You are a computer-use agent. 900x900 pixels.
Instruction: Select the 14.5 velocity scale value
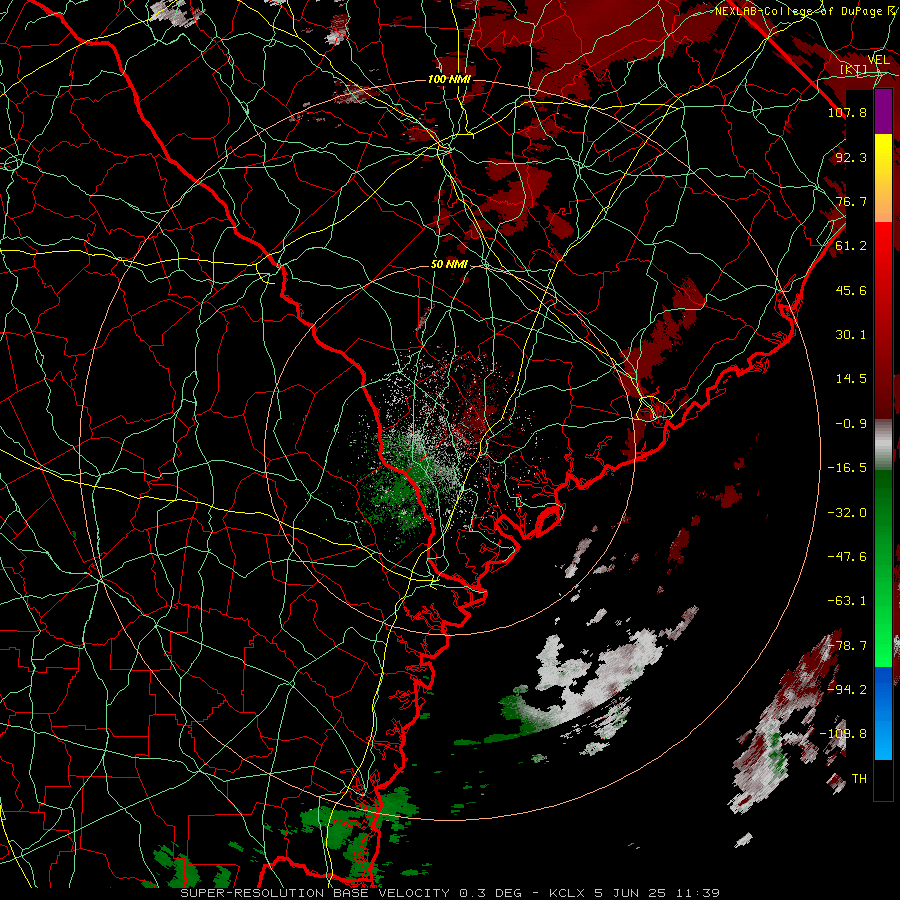coord(851,379)
